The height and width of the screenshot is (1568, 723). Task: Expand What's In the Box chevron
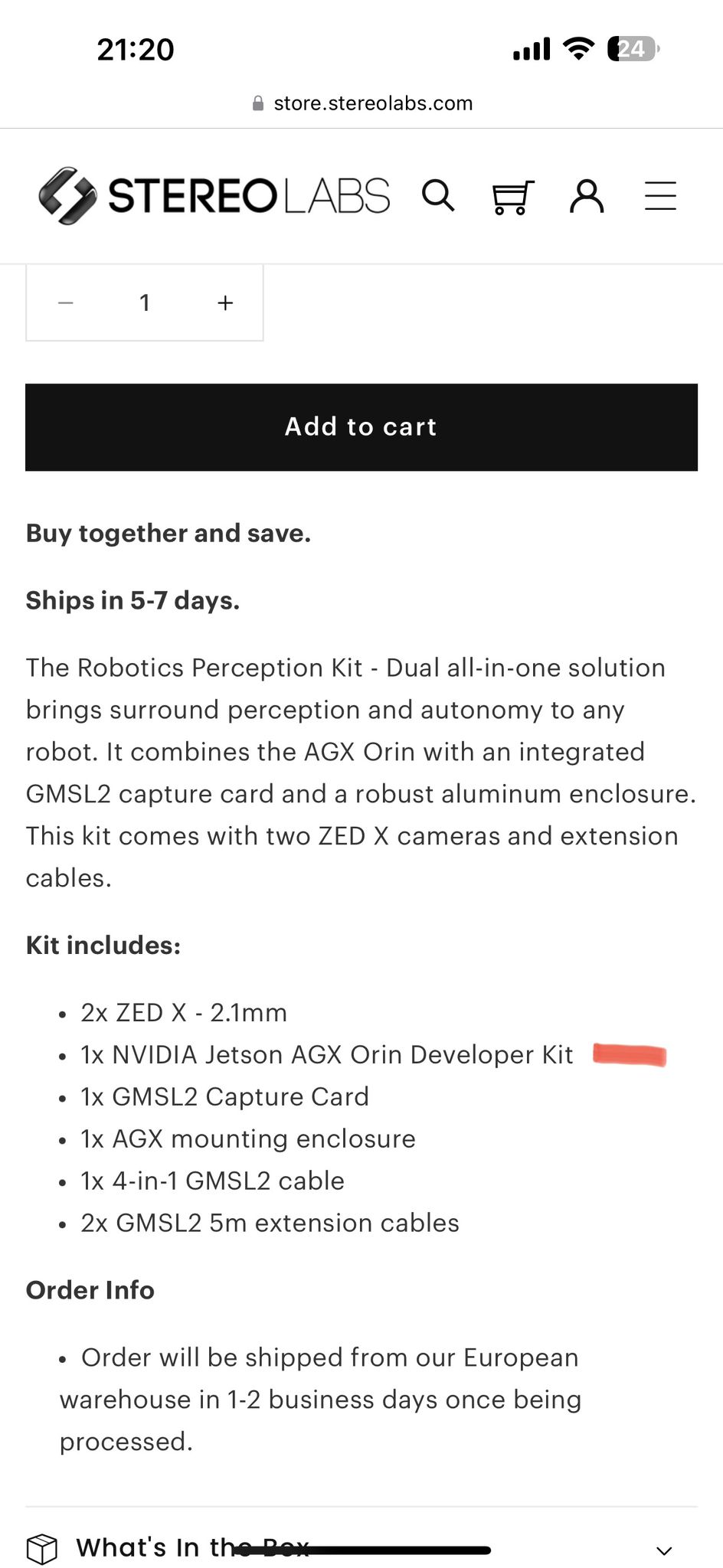664,1550
